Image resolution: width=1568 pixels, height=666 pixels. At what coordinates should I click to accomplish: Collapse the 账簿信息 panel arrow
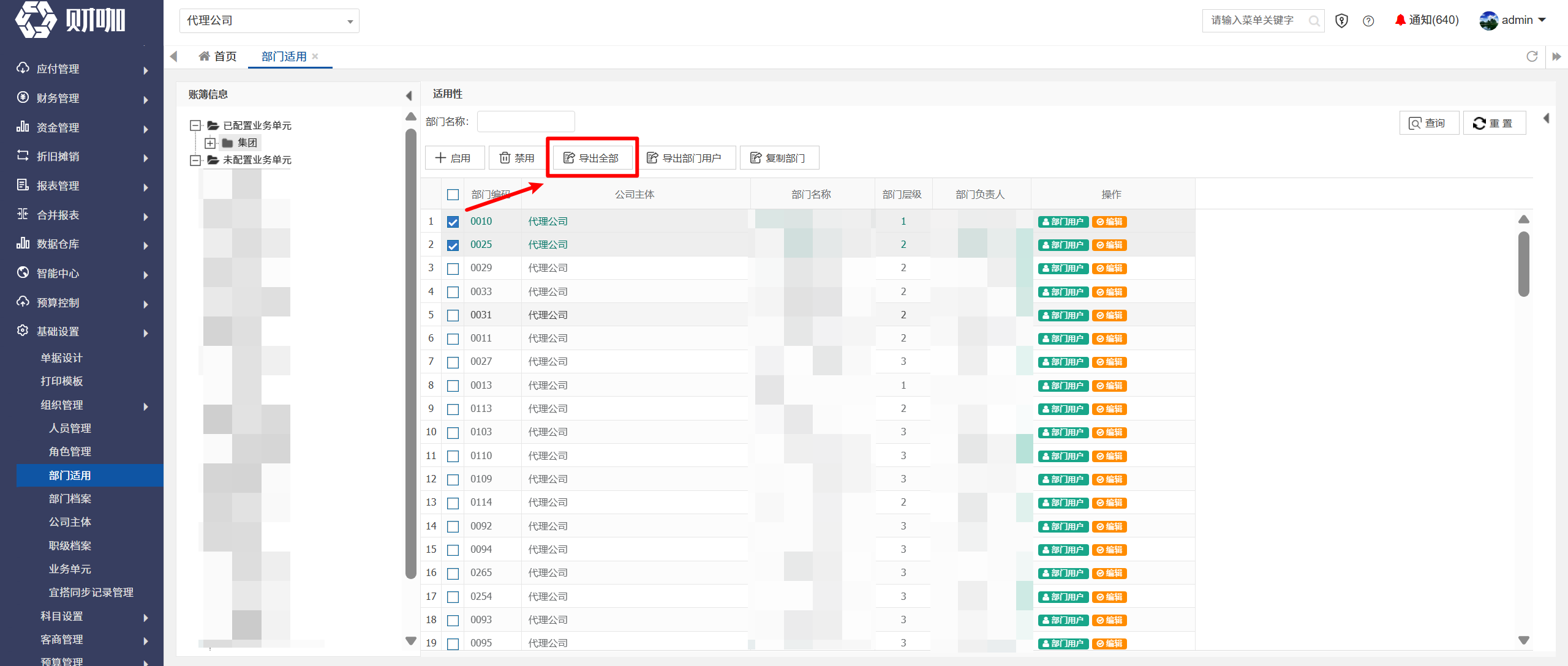409,95
